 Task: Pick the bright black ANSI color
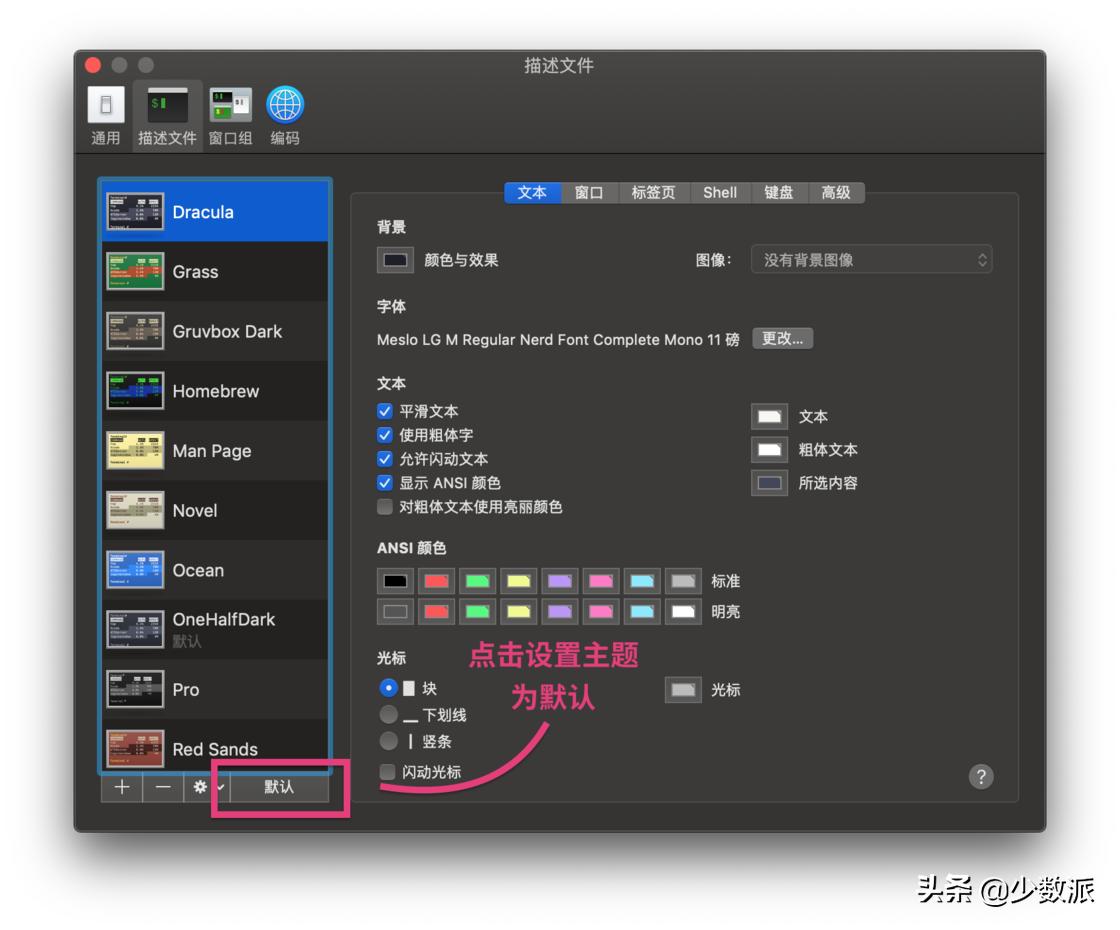395,611
